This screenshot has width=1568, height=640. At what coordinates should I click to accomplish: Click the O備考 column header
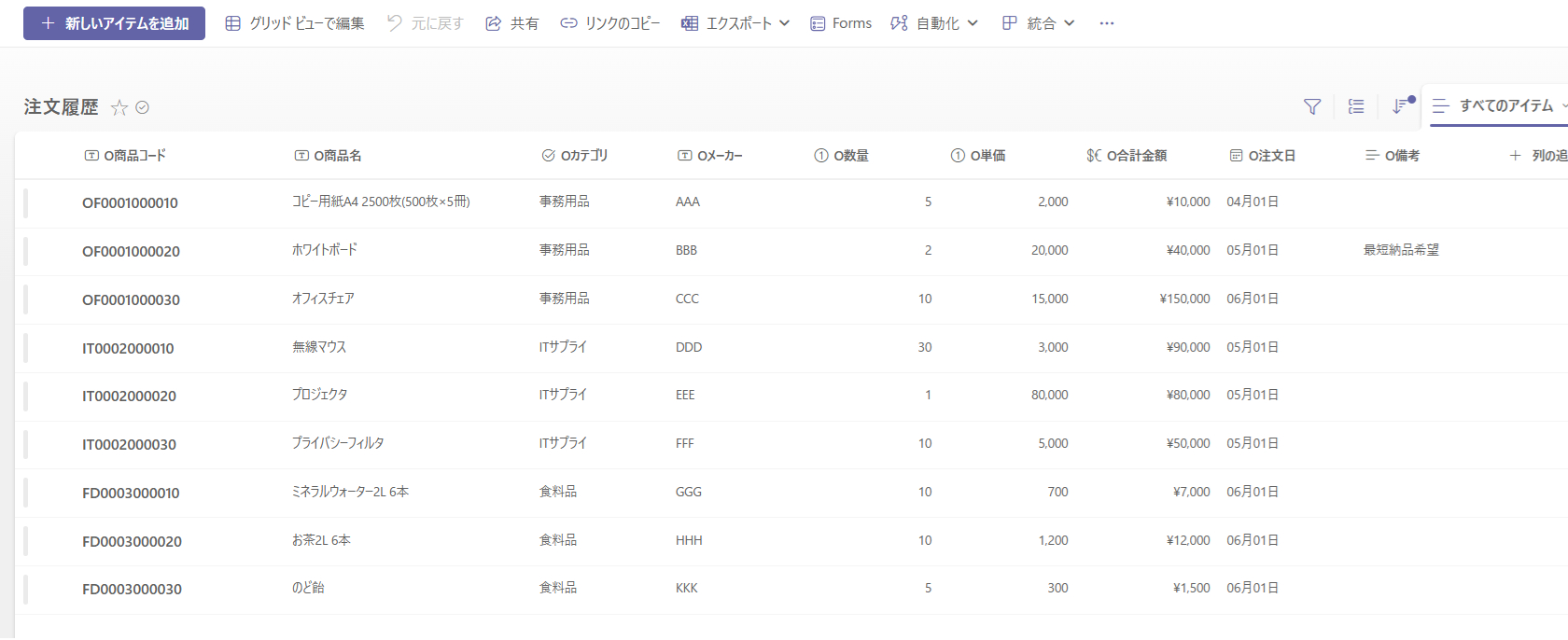tap(1392, 156)
